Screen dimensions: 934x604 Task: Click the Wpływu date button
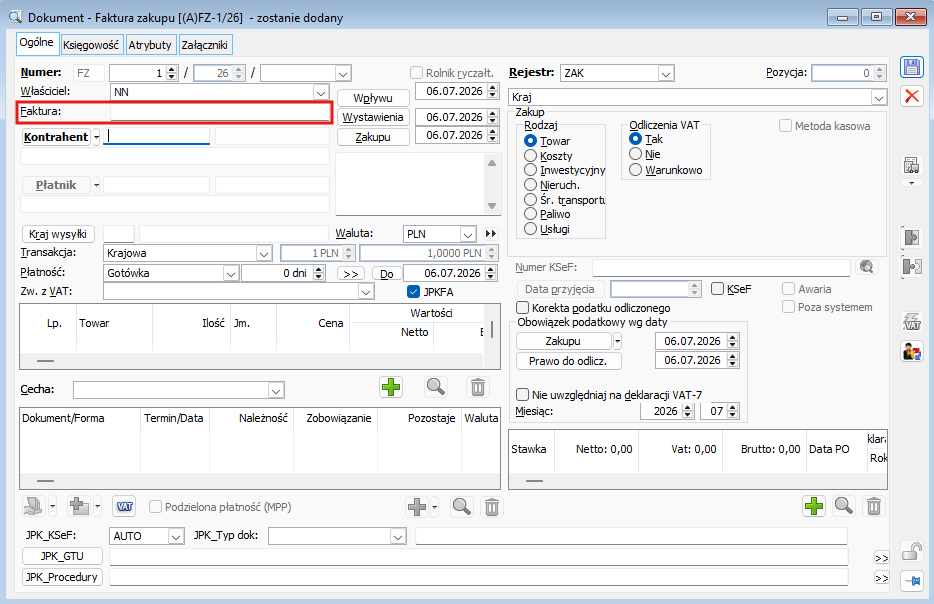(373, 98)
